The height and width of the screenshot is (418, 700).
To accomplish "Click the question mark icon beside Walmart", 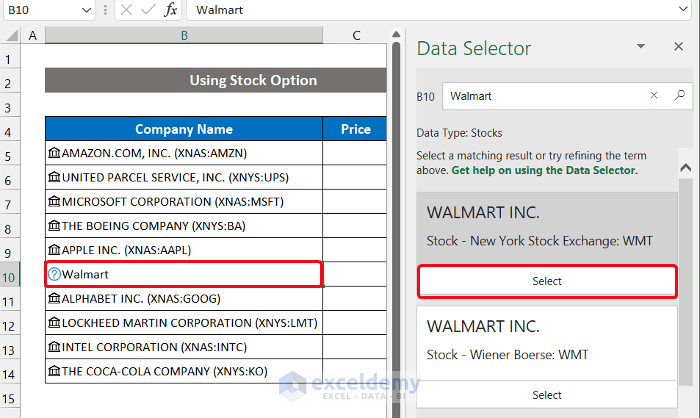I will coord(54,274).
